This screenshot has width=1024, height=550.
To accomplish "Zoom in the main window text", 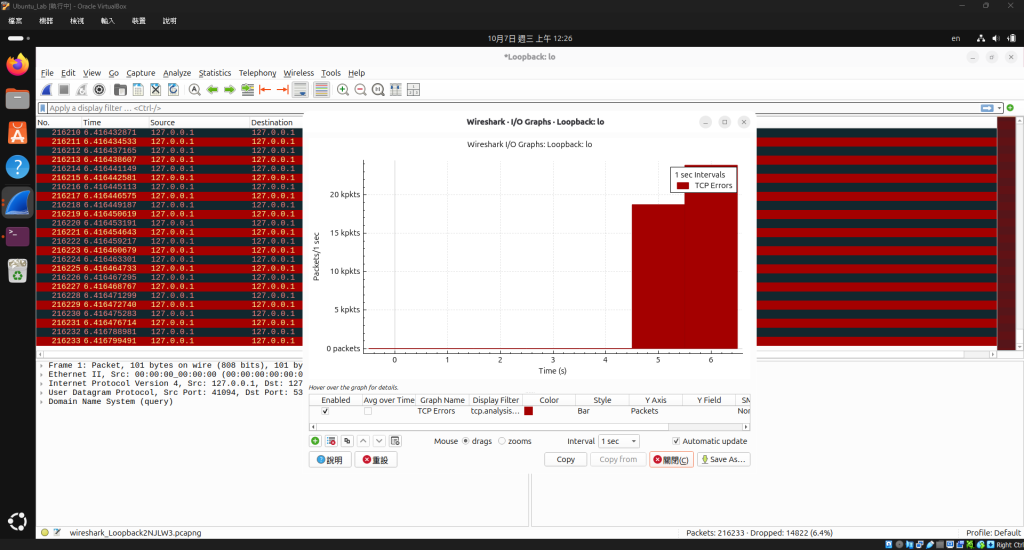I will 343,89.
